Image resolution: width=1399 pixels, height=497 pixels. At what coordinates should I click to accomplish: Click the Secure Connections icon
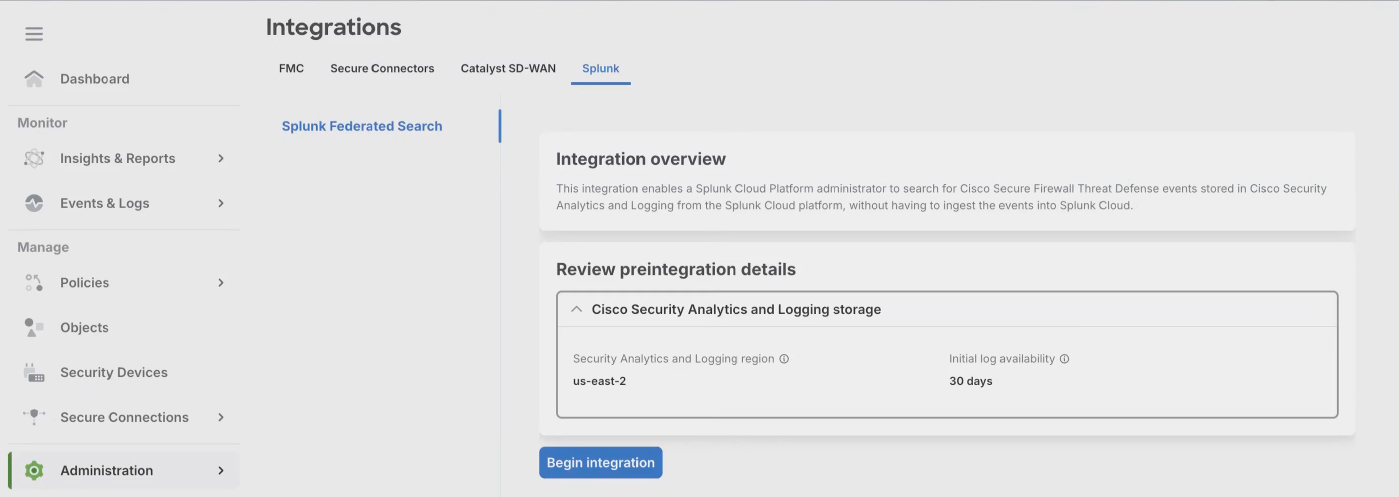coord(34,417)
